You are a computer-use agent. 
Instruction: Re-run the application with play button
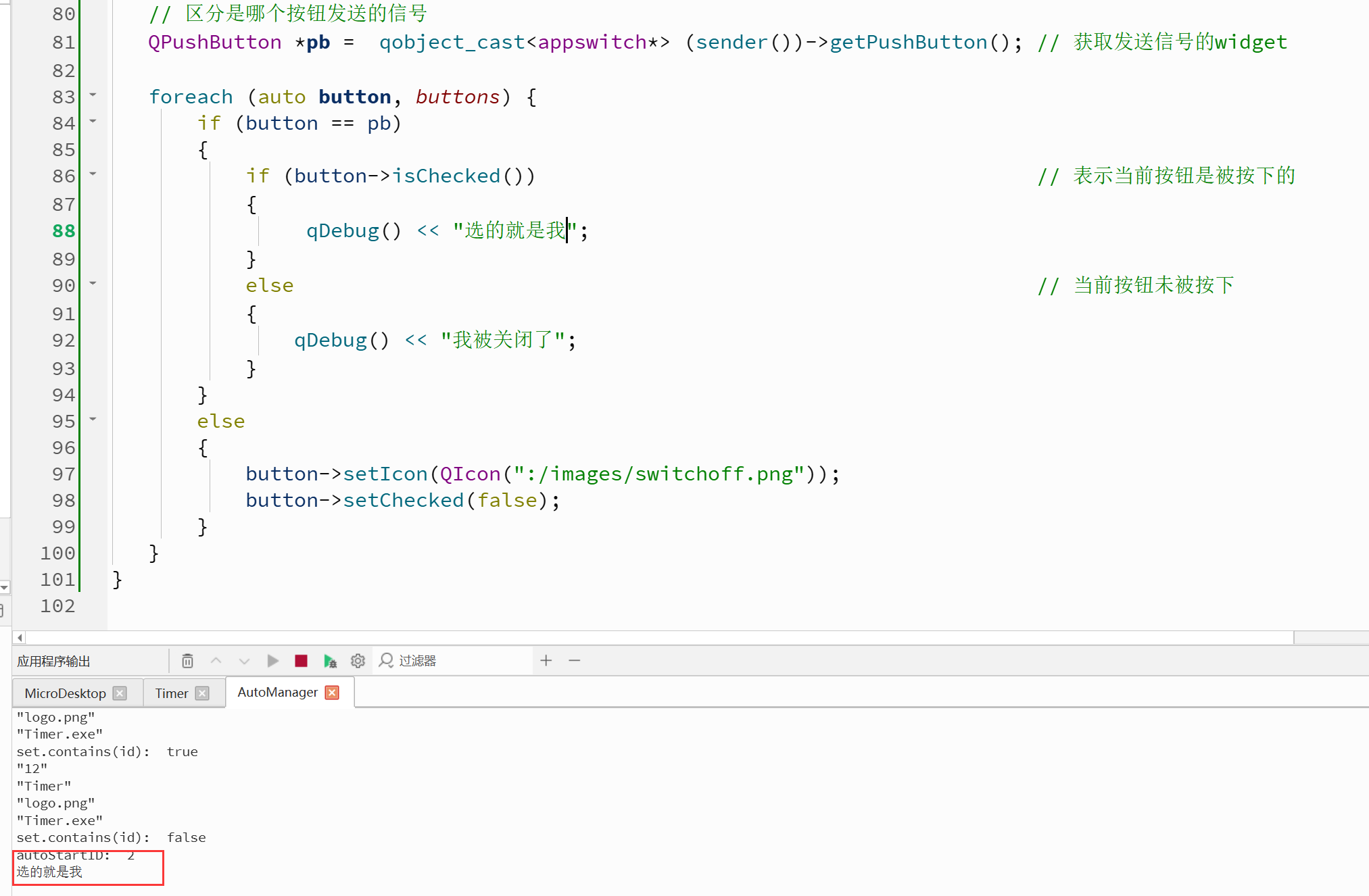click(x=272, y=660)
